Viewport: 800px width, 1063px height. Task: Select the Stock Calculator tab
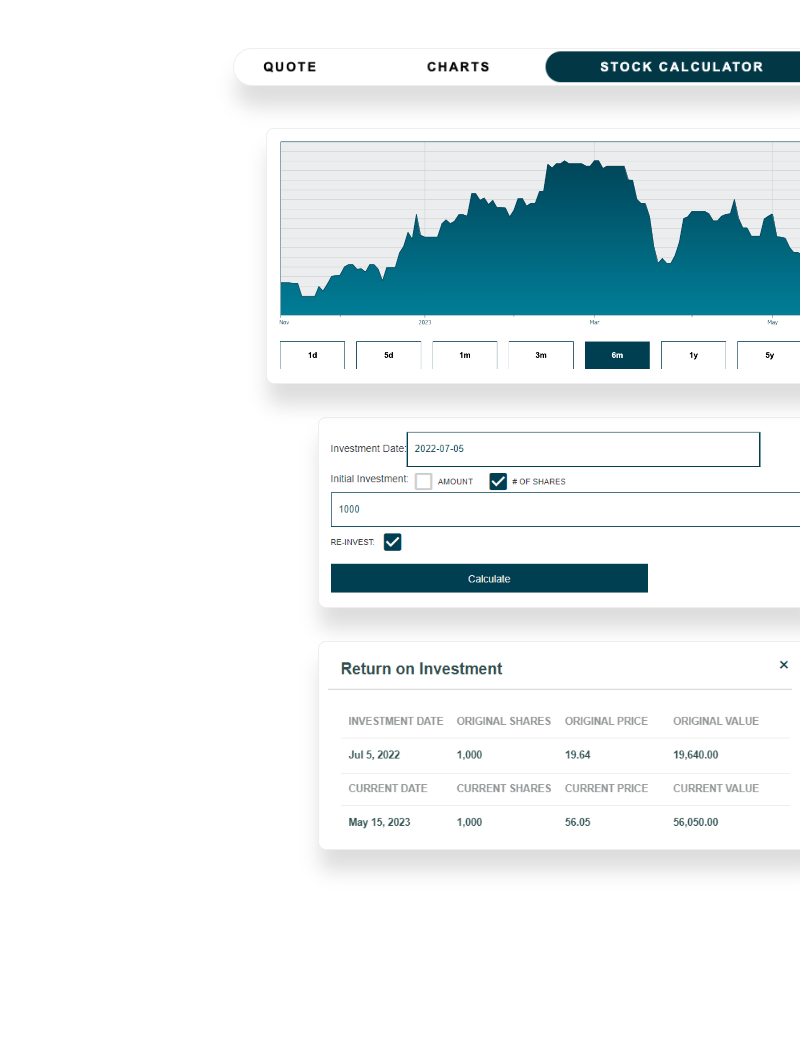click(x=681, y=67)
